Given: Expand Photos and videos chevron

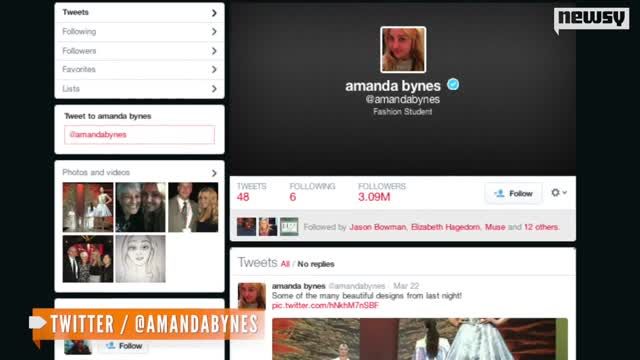Looking at the screenshot, I should click(214, 173).
